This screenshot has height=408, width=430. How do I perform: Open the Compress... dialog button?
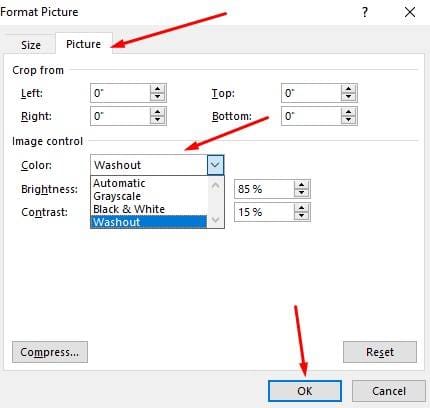(x=50, y=352)
